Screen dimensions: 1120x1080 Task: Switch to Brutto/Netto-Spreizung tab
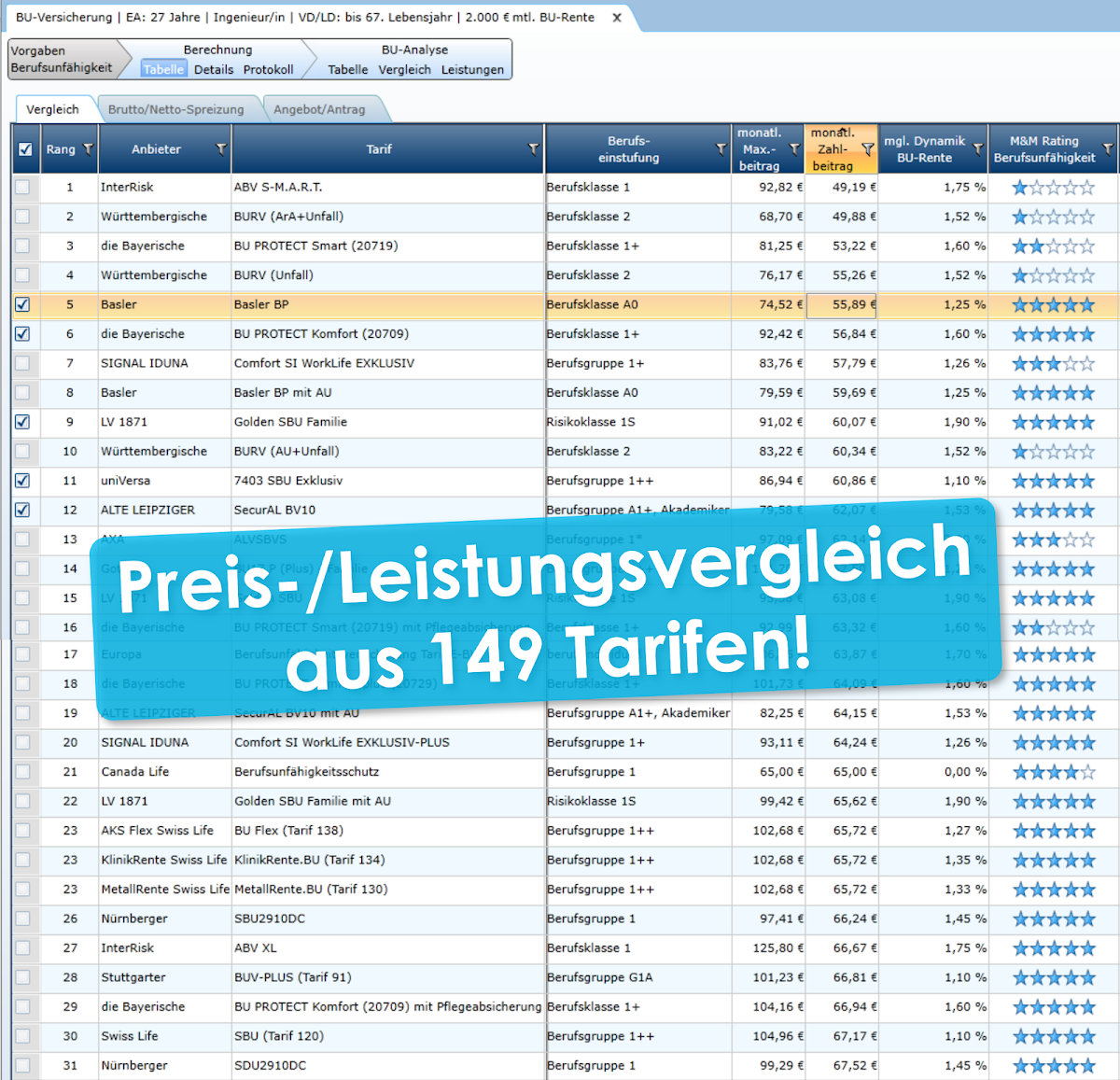[x=175, y=109]
